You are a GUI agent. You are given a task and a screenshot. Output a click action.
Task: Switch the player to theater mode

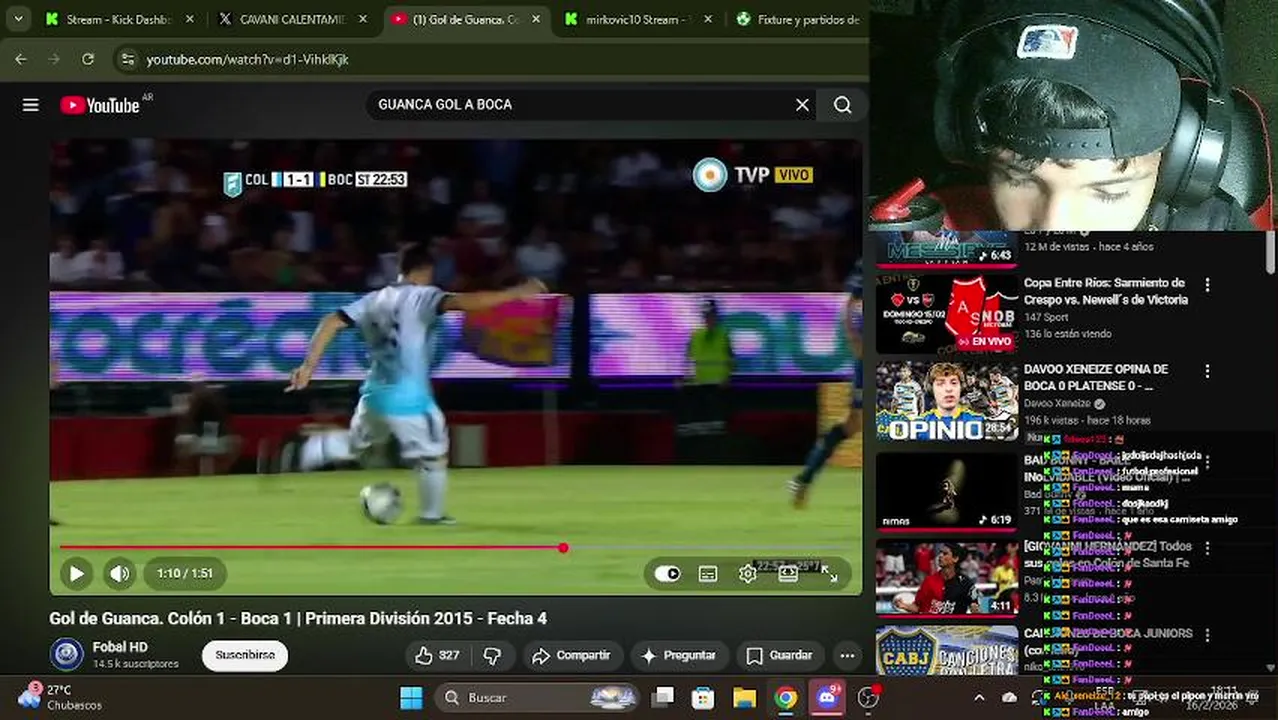(x=788, y=573)
